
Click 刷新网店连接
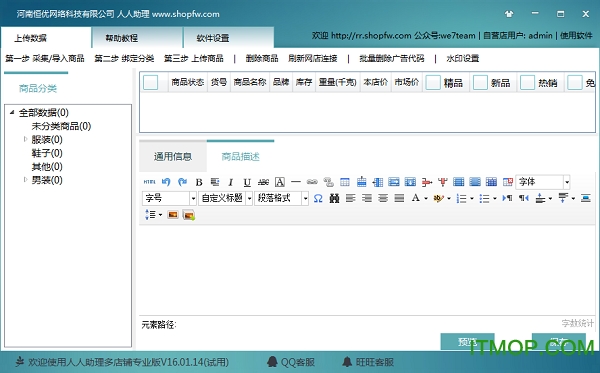point(313,59)
